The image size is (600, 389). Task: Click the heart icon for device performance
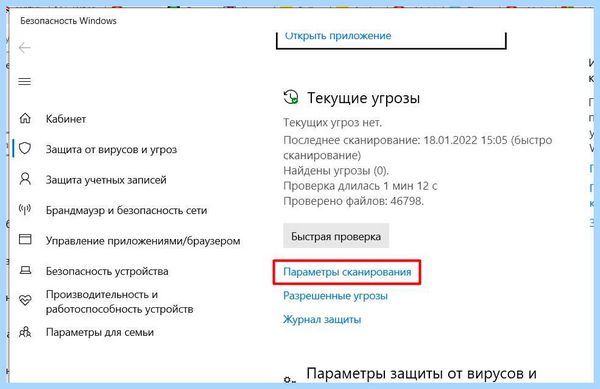click(25, 300)
